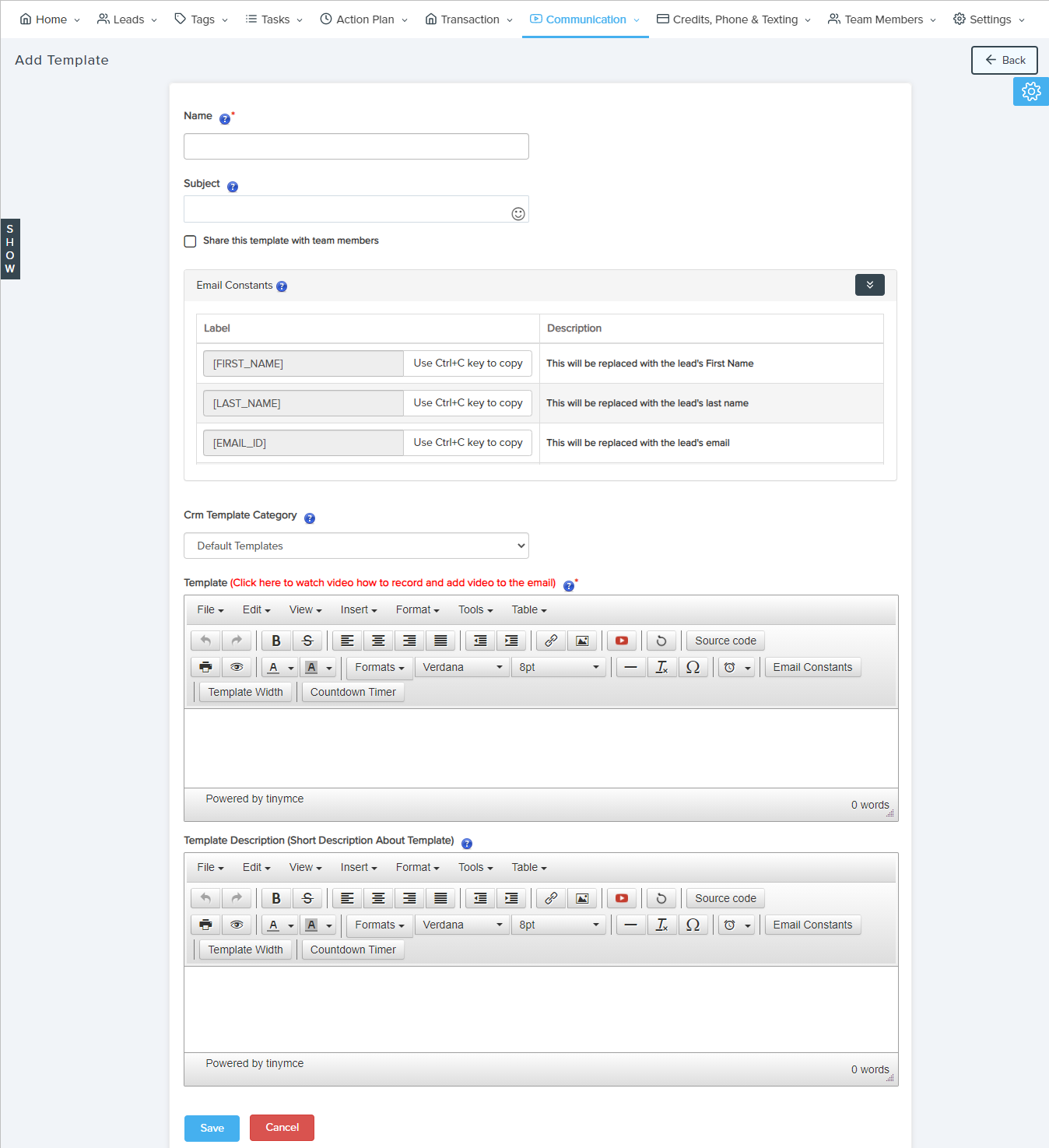This screenshot has width=1049, height=1148.
Task: Open the emoji picker in the Subject field
Action: pyautogui.click(x=518, y=214)
